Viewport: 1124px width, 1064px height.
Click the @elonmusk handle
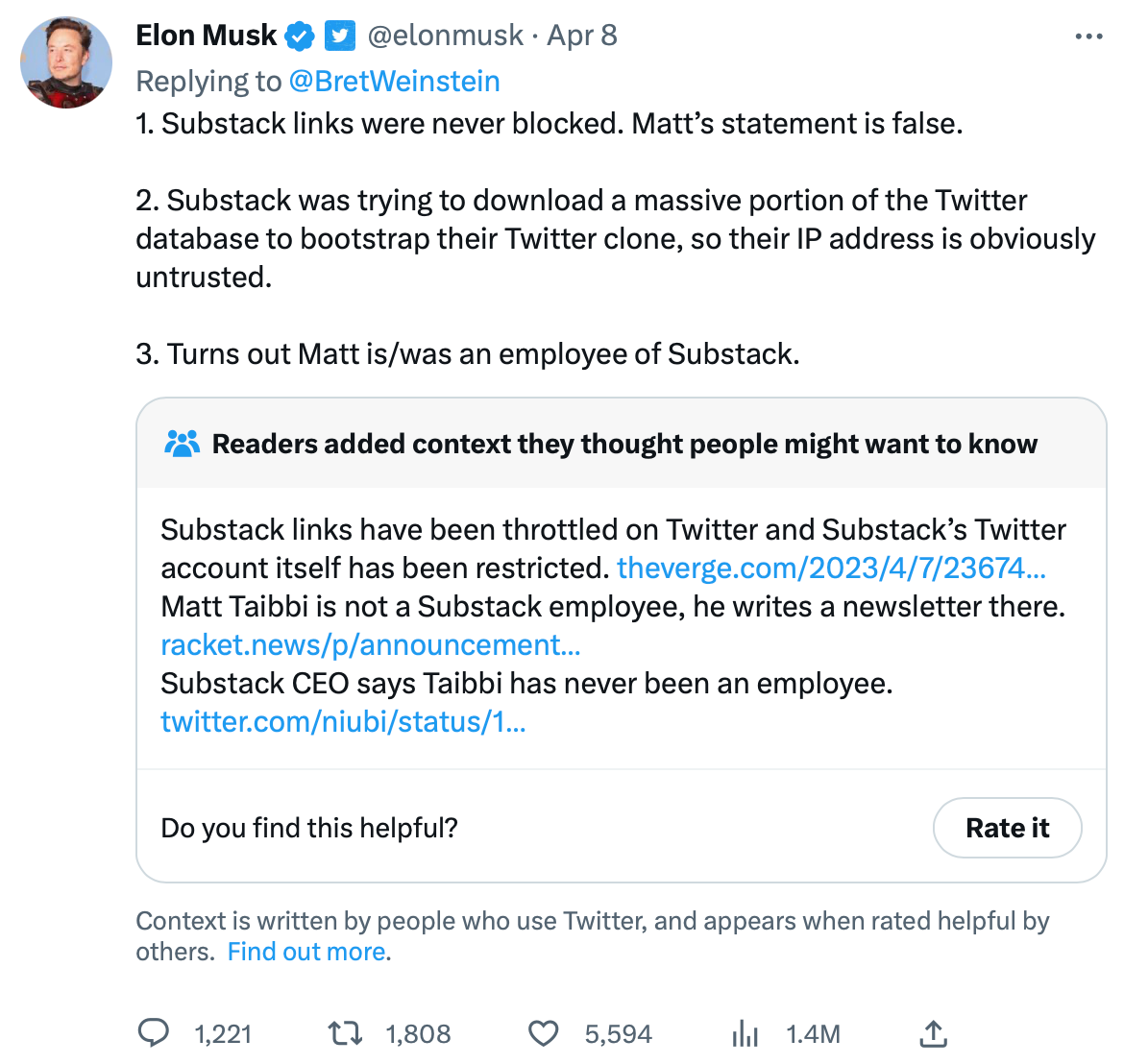[446, 36]
